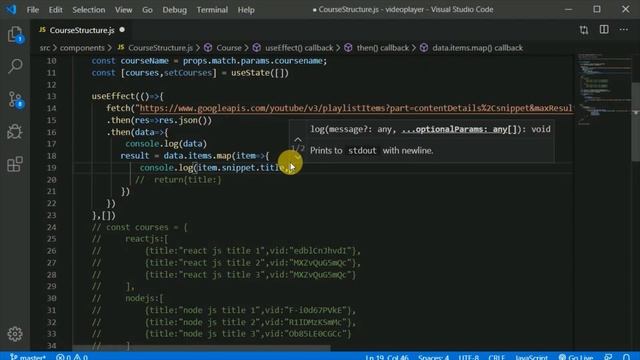Open notifications bell in the status bar
The image size is (640, 360).
click(627, 357)
